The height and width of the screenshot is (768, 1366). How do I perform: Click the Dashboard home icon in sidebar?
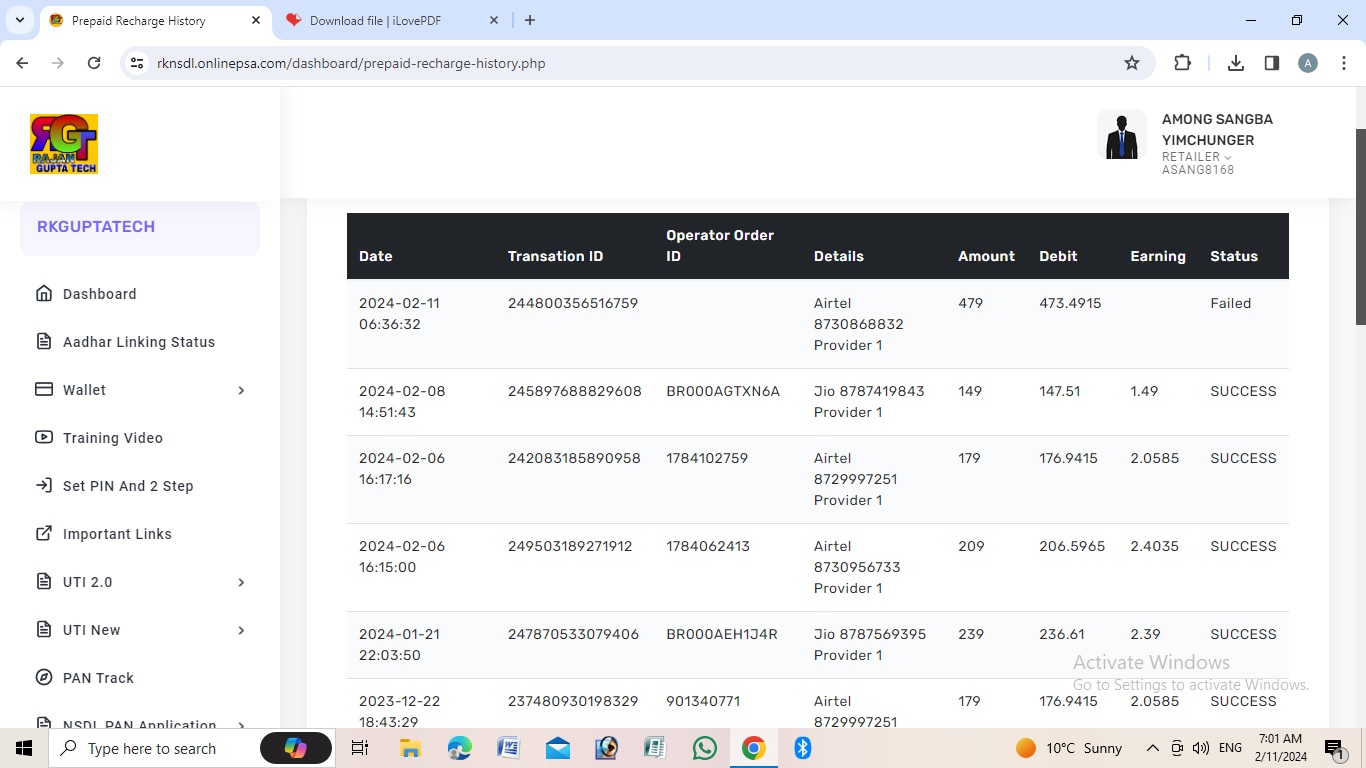pyautogui.click(x=44, y=294)
